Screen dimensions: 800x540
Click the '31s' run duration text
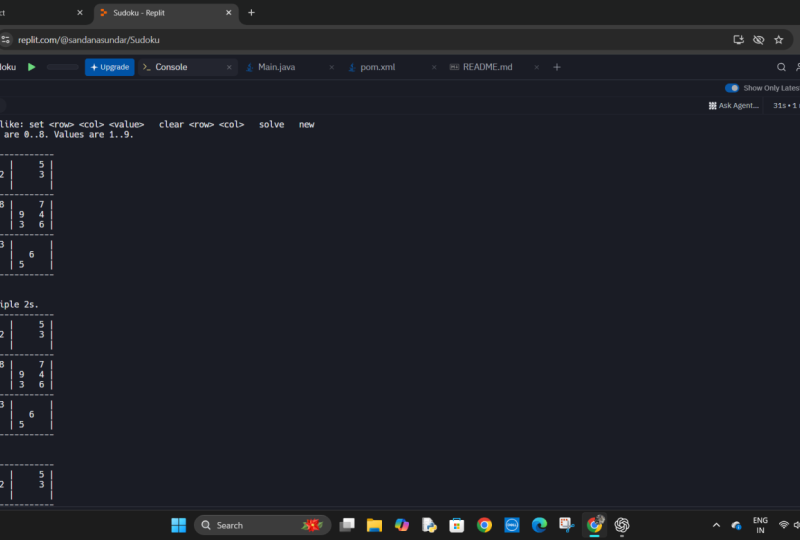coord(779,106)
